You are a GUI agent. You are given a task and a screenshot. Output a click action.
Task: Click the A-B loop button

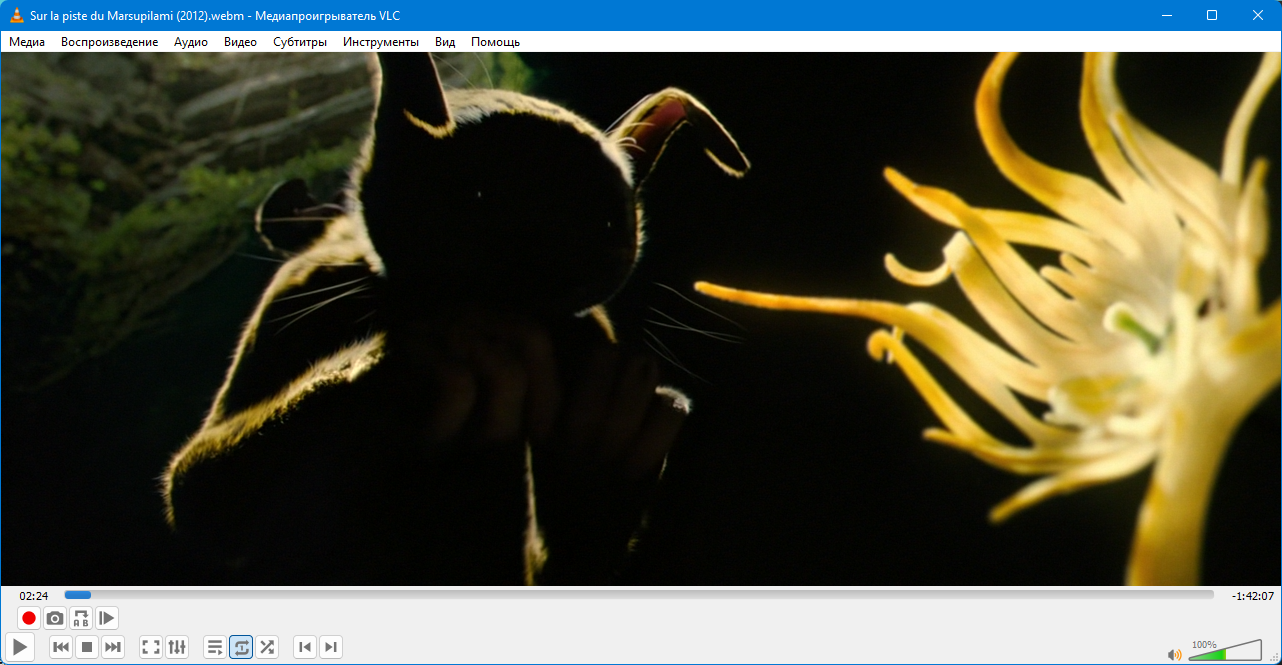(x=81, y=618)
